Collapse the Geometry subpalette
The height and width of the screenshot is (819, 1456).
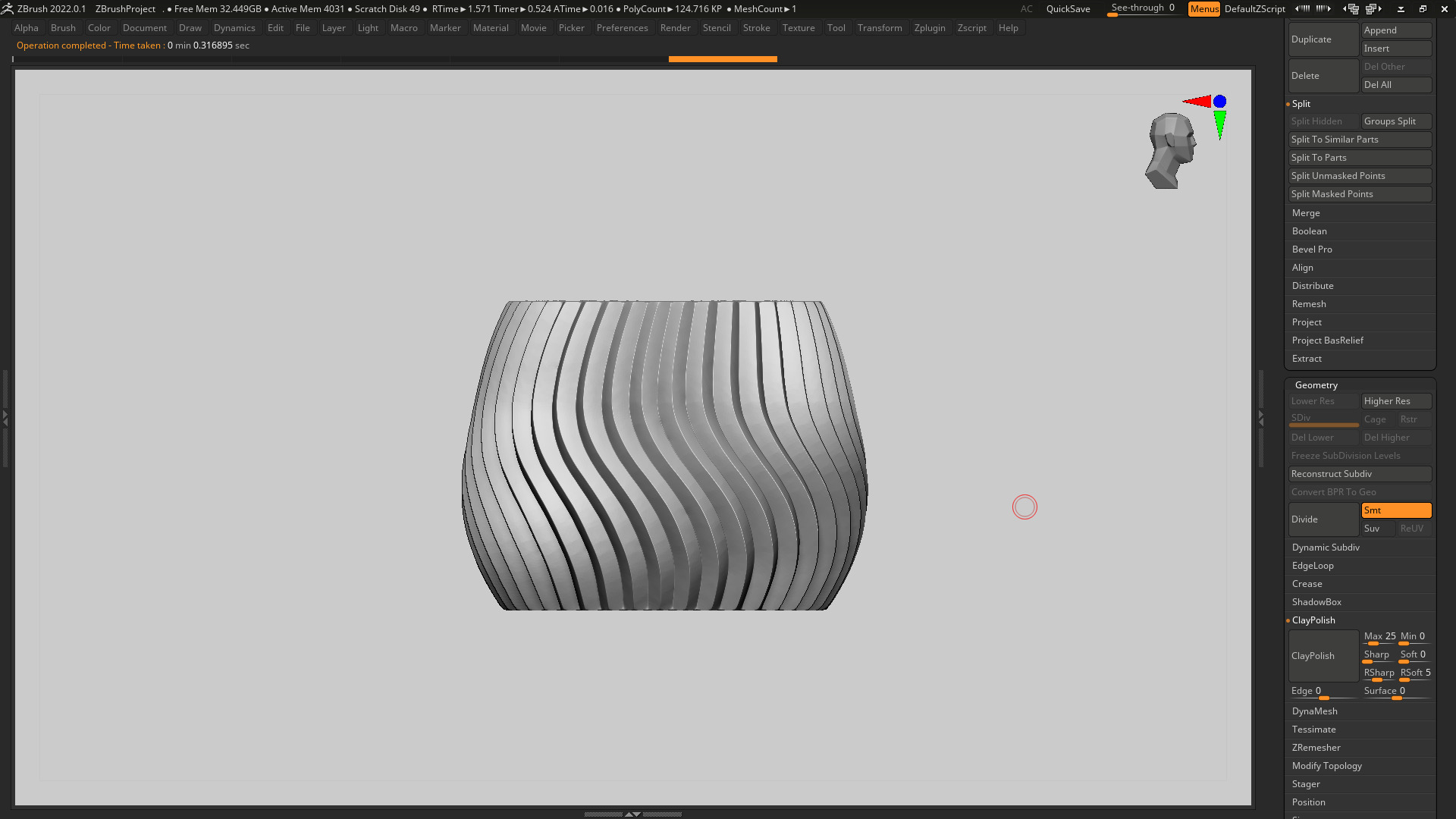coord(1316,385)
